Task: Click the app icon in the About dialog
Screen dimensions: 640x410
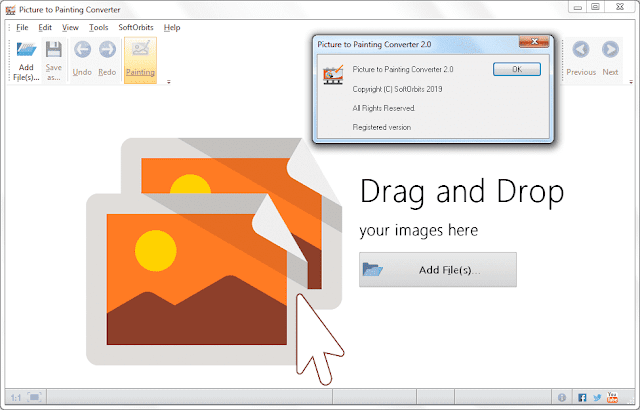Action: [333, 74]
